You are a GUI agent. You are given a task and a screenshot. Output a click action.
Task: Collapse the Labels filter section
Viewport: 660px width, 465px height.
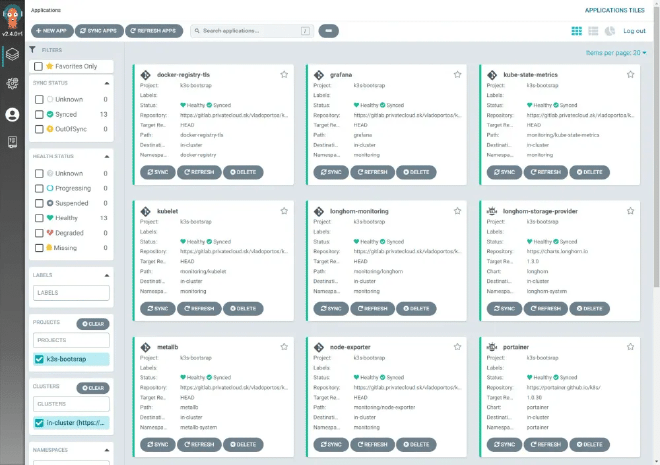(106, 275)
